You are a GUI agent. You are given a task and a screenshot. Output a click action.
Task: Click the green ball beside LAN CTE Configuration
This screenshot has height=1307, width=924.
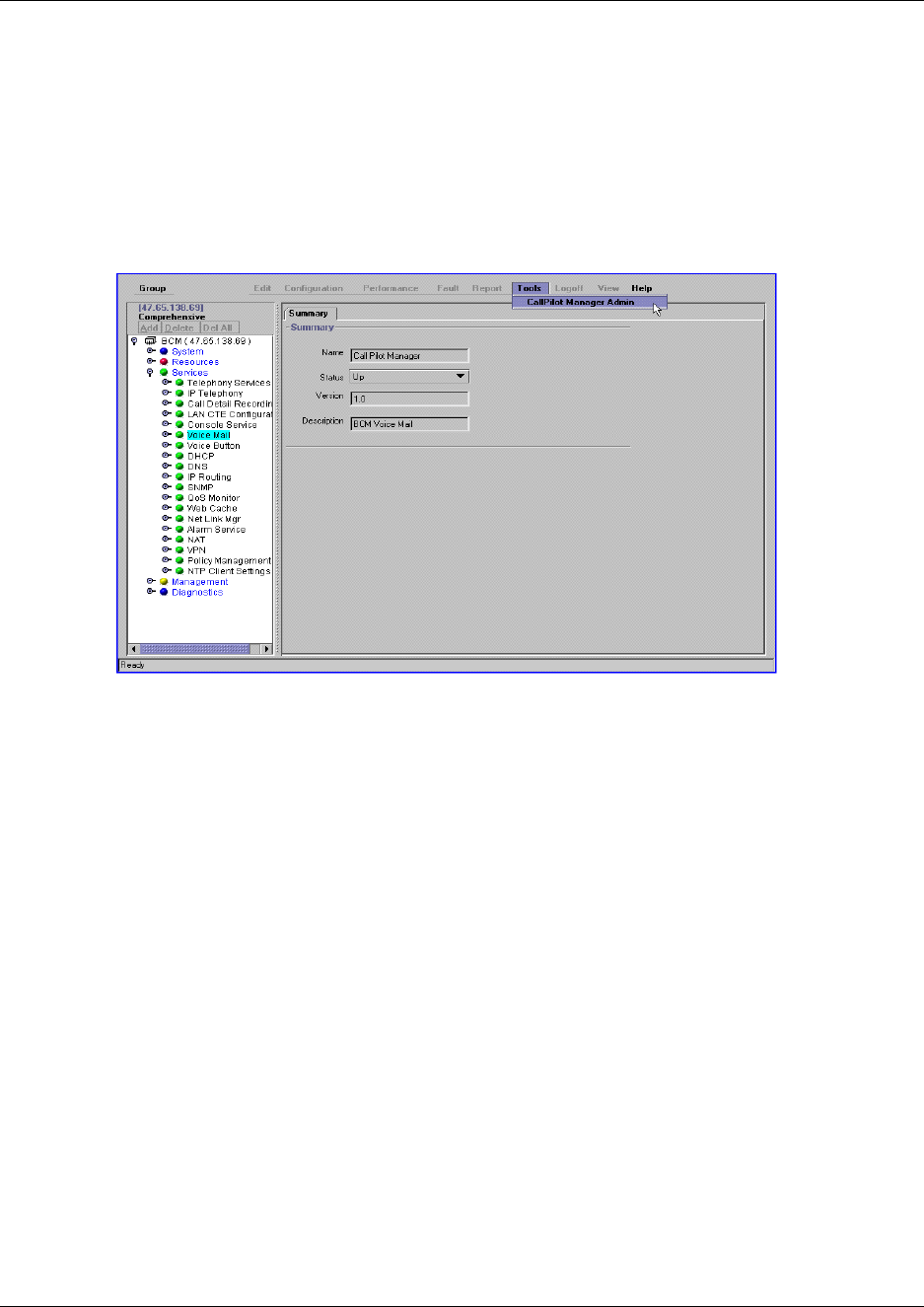click(x=179, y=414)
